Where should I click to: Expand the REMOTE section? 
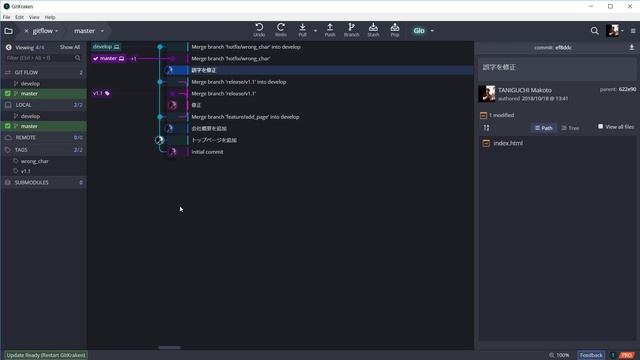[x=44, y=138]
